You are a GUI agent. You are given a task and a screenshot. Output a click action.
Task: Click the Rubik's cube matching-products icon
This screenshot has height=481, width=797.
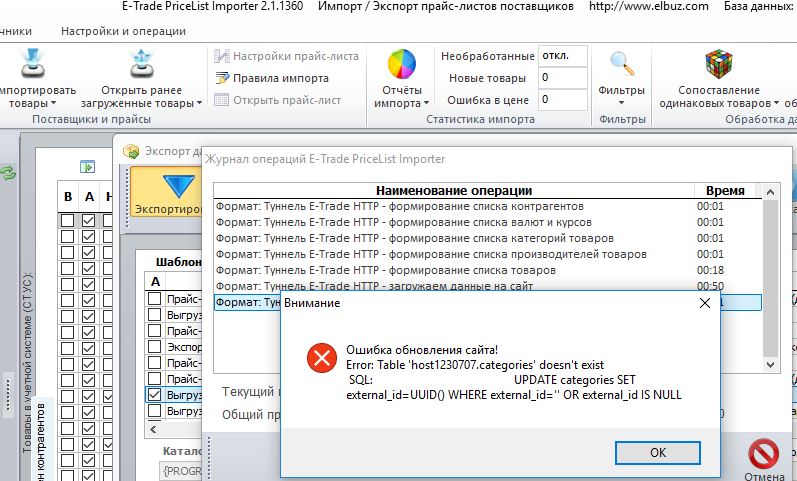(x=719, y=64)
